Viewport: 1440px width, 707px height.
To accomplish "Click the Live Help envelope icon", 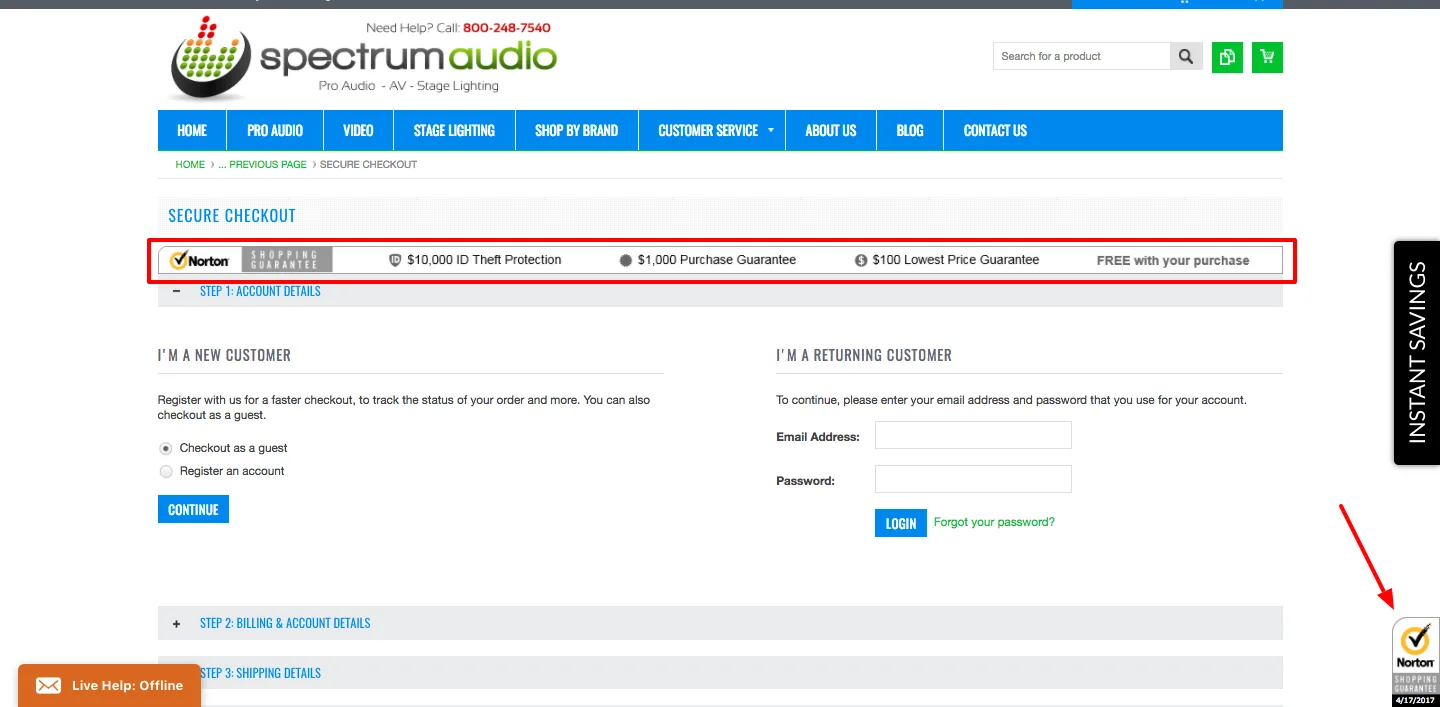I will pos(49,685).
